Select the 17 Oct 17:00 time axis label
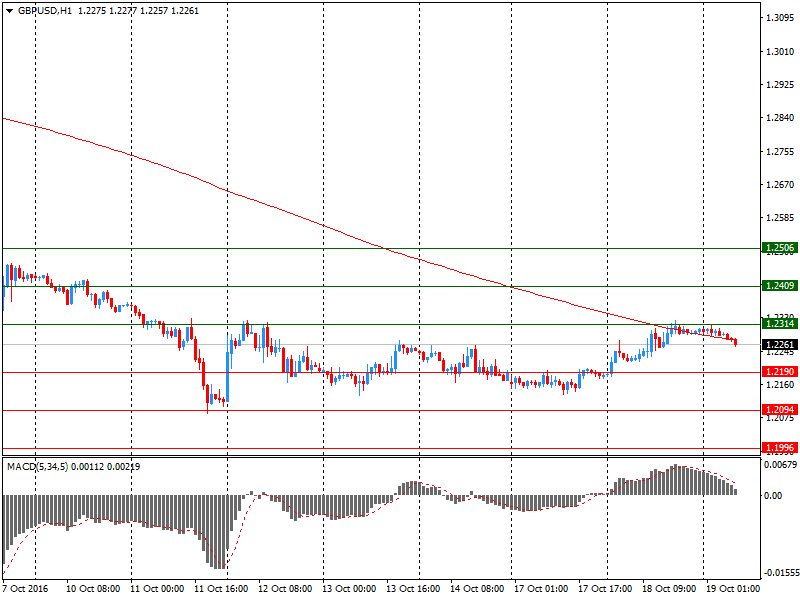Screen dimensions: 800x600 (x=605, y=588)
